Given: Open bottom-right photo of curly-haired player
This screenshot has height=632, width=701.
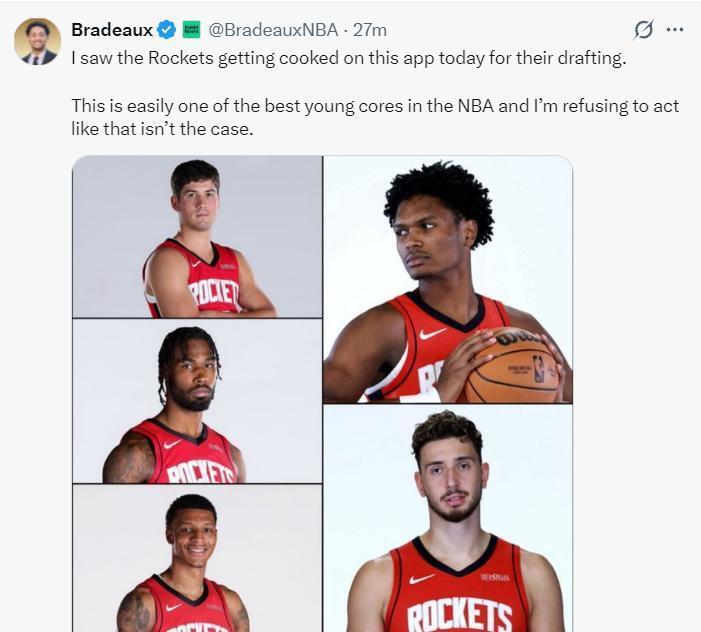Looking at the screenshot, I should point(448,518).
